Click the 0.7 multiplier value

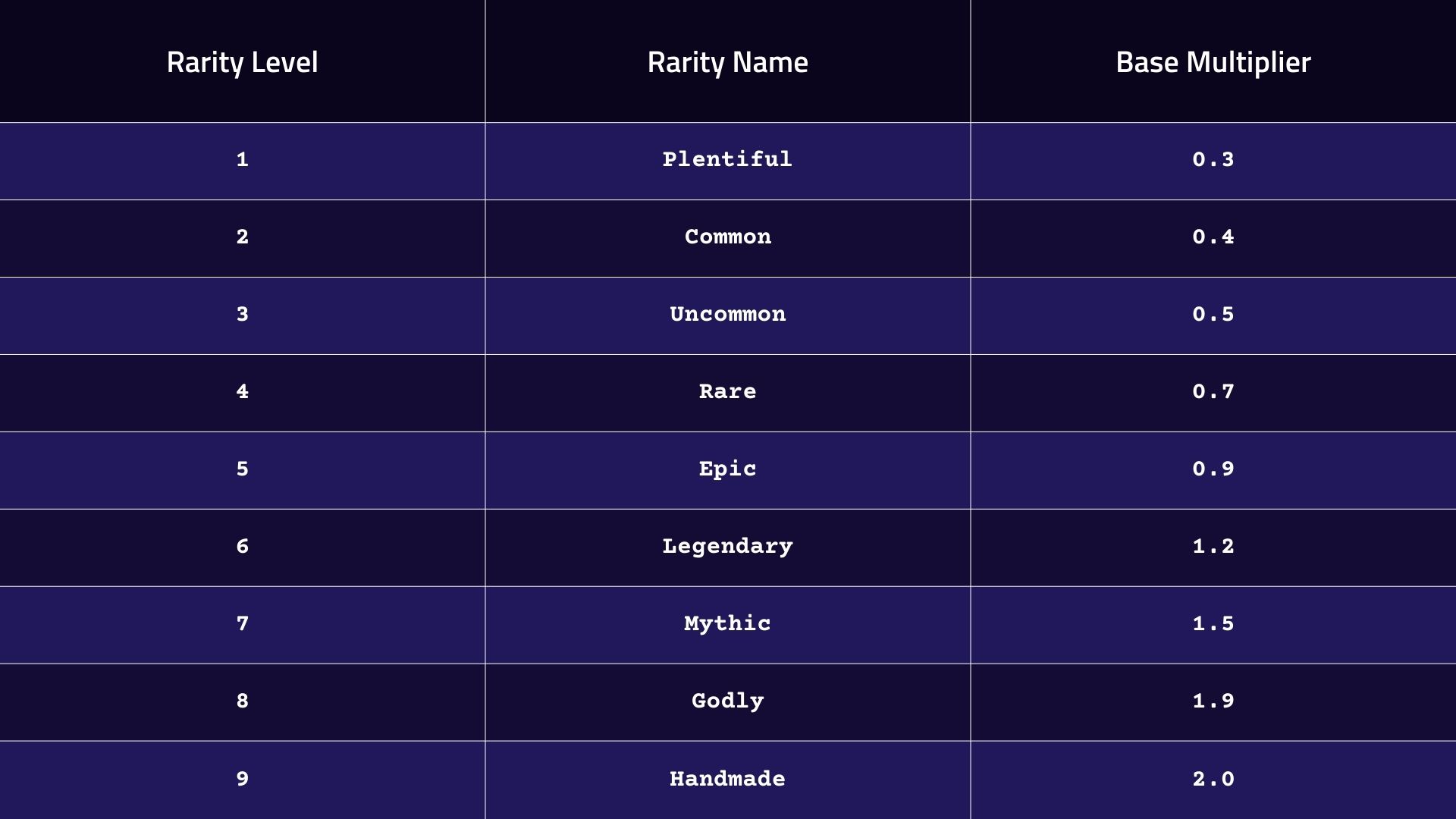click(x=1213, y=392)
